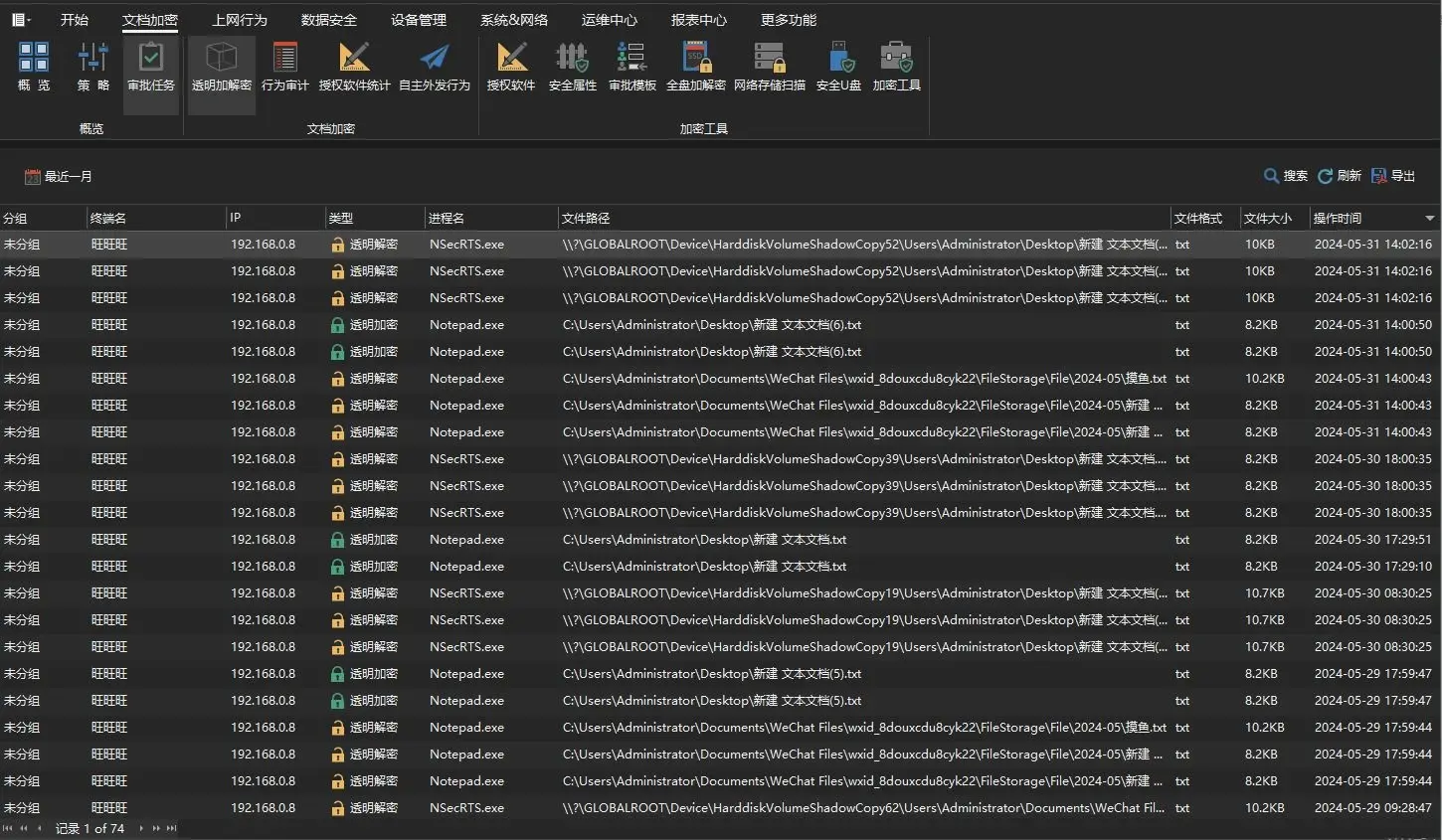Sort by the 文件格式 column header
This screenshot has height=840, width=1442.
coord(1205,219)
